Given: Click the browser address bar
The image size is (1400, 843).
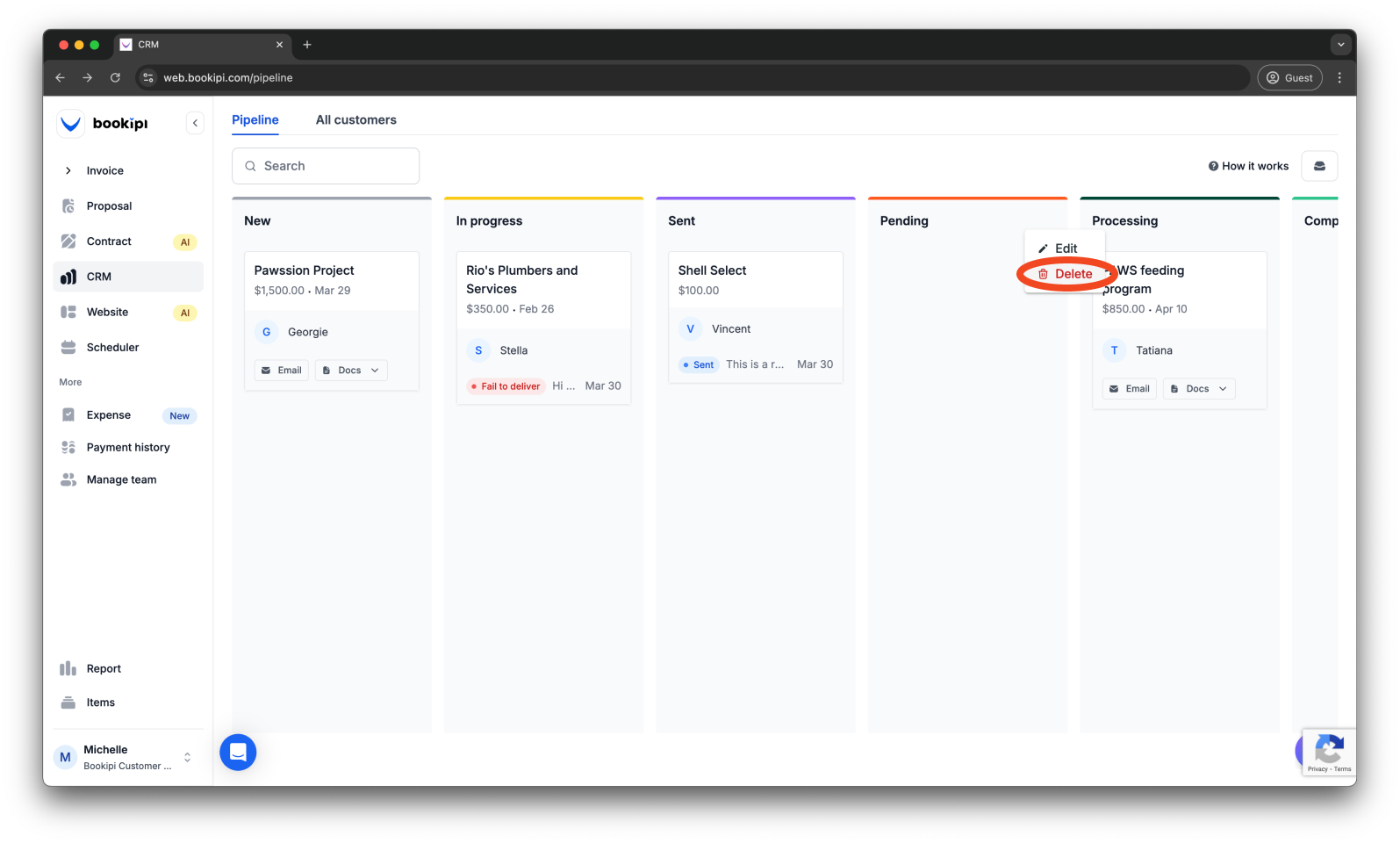Looking at the screenshot, I should (693, 77).
